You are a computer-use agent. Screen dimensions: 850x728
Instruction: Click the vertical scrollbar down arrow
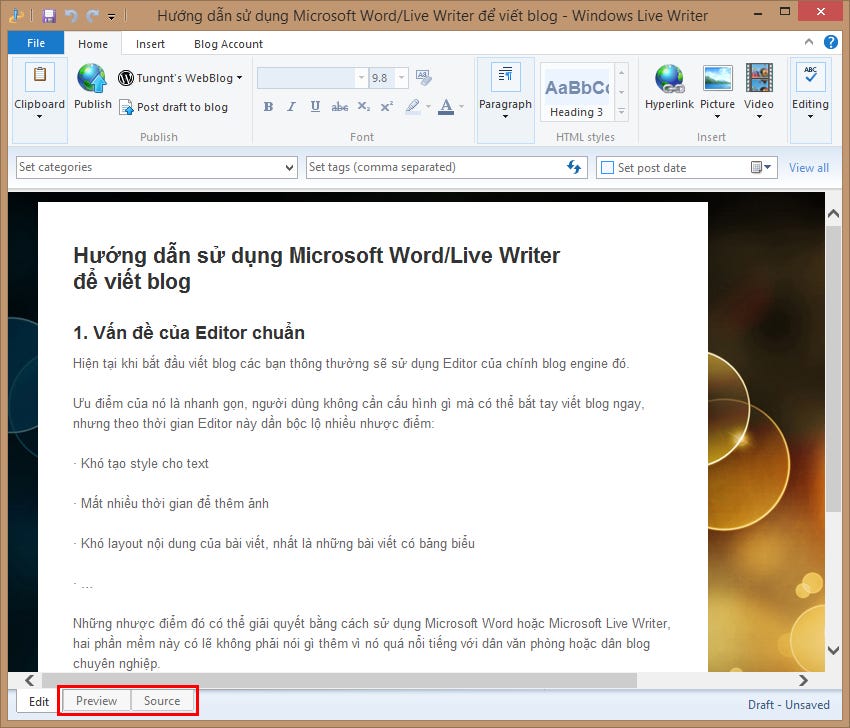coord(834,649)
